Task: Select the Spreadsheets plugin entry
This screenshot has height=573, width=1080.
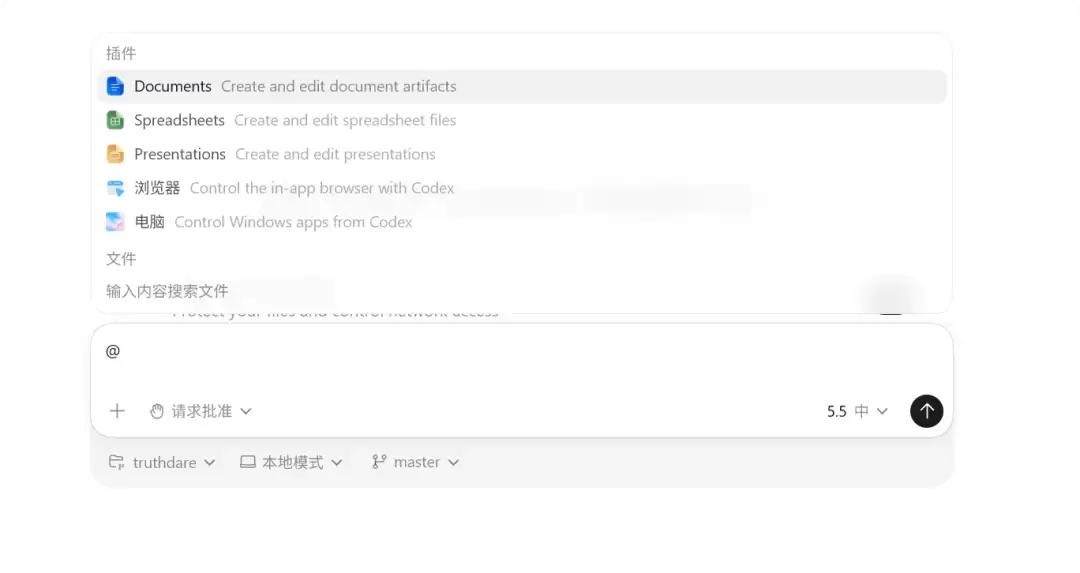Action: coord(522,121)
